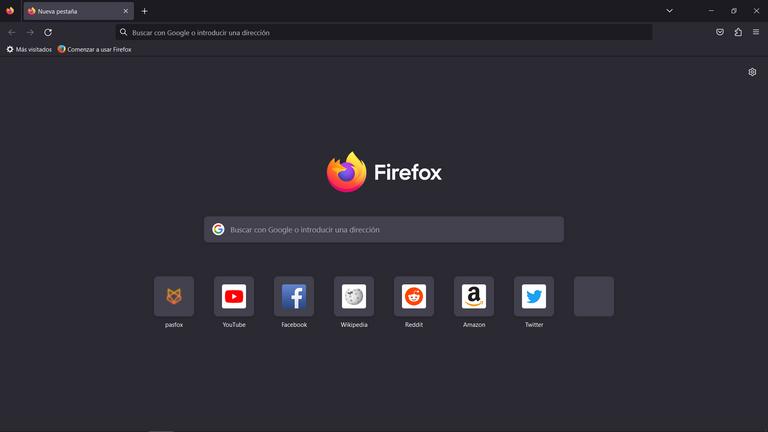This screenshot has height=432, width=768.
Task: Open the Firefox hamburger menu
Action: (x=756, y=32)
